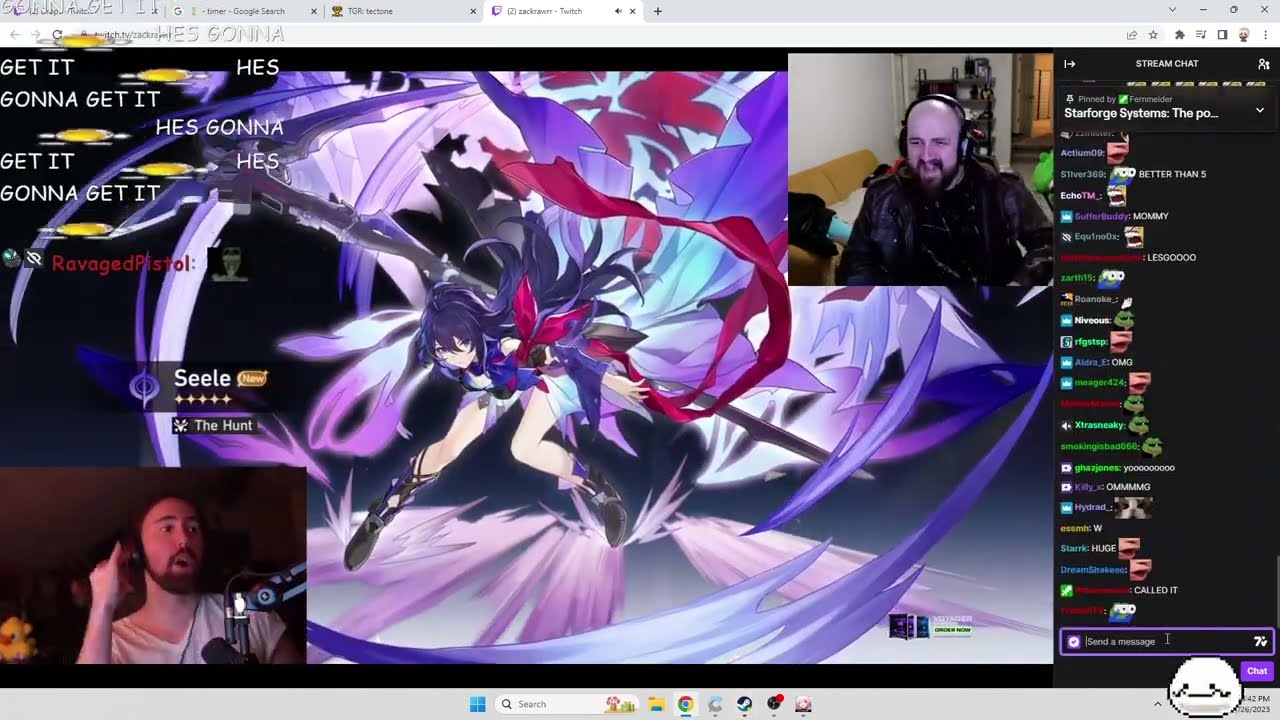Open OBS Studio from the taskbar
The width and height of the screenshot is (1280, 720).
(x=774, y=704)
